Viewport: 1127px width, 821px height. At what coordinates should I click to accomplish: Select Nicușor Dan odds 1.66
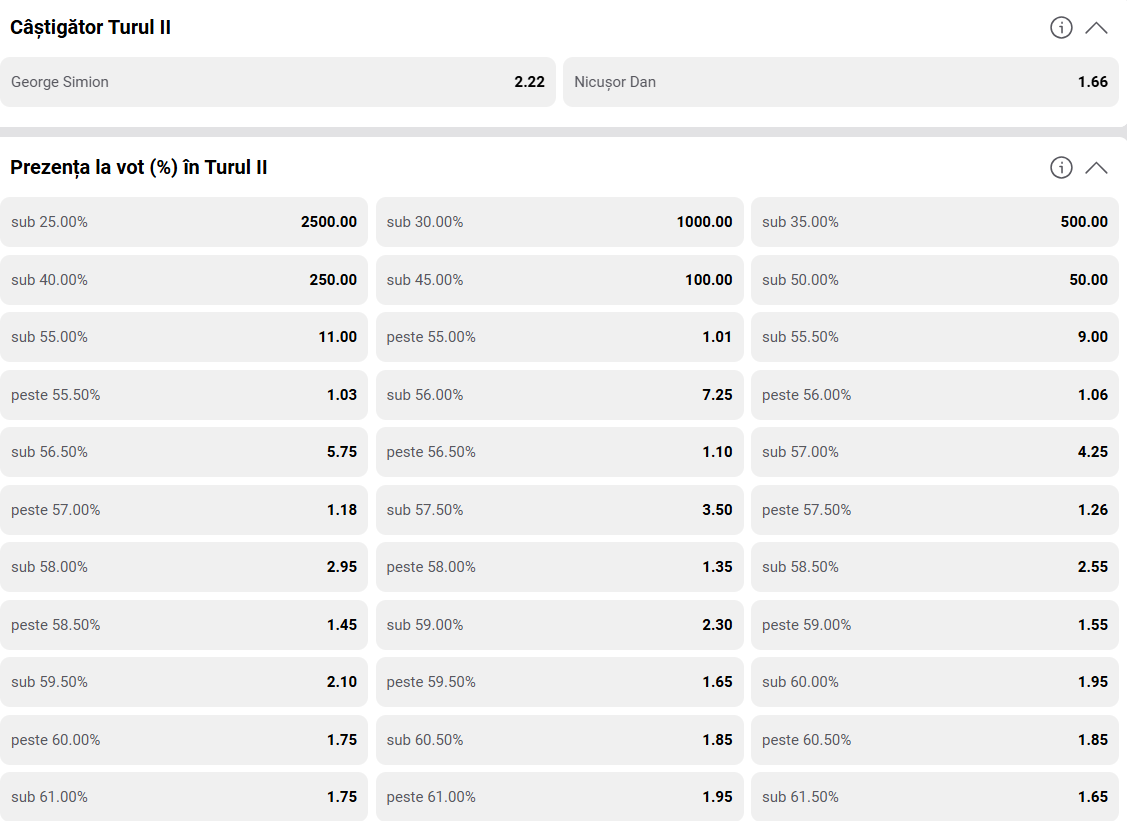point(841,82)
